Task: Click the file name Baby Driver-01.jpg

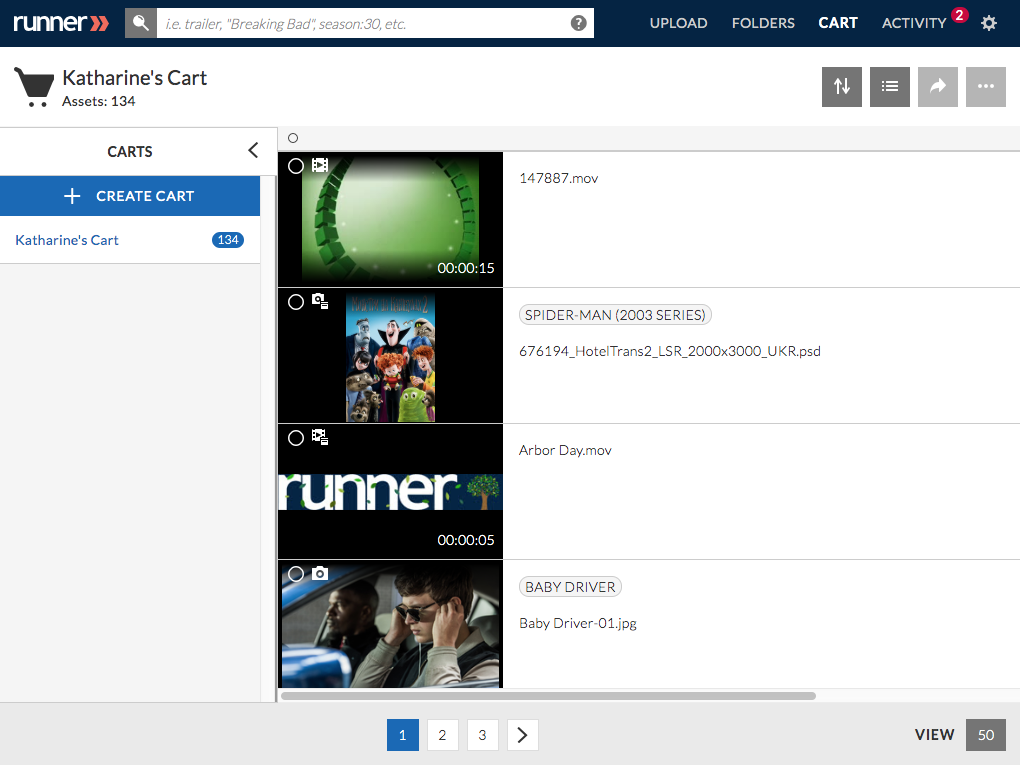Action: tap(578, 623)
